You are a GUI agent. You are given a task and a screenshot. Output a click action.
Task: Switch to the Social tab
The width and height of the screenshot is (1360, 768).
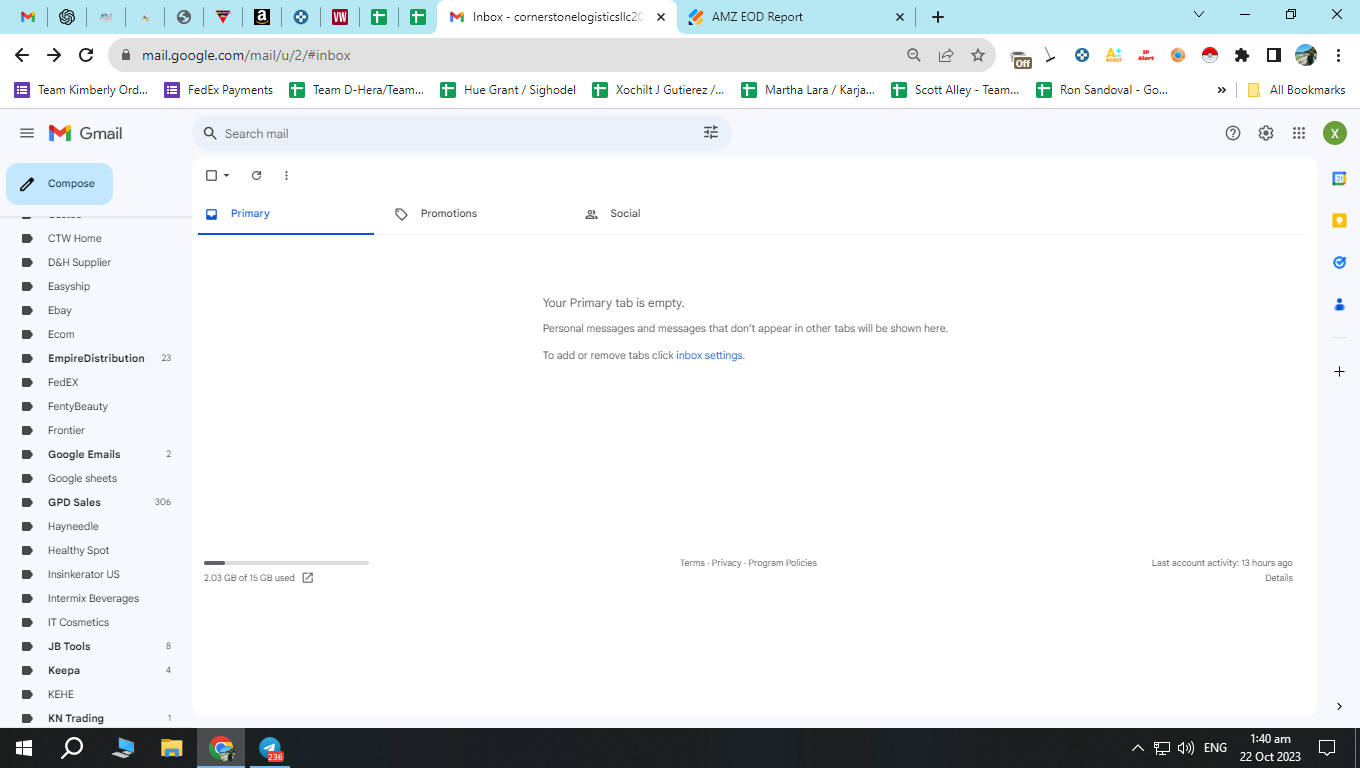click(x=666, y=214)
